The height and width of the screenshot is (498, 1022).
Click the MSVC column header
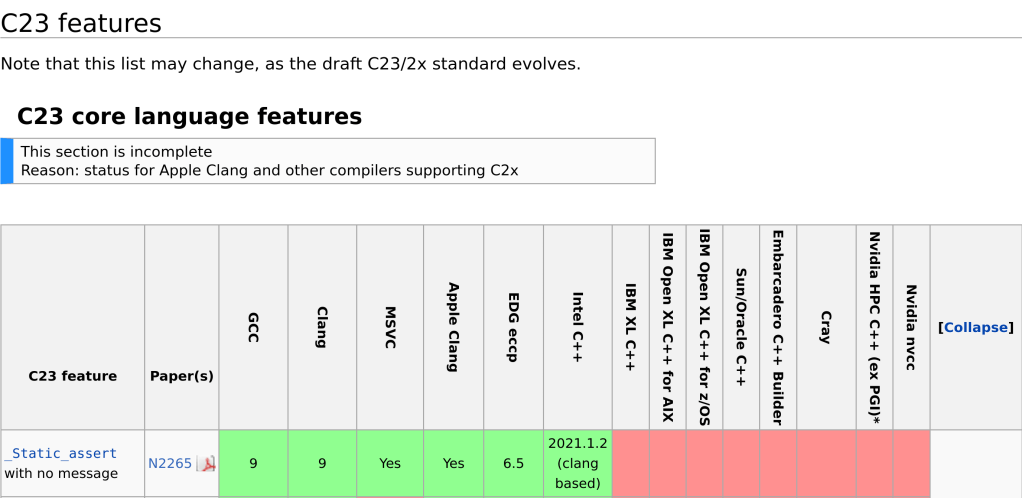pyautogui.click(x=390, y=327)
